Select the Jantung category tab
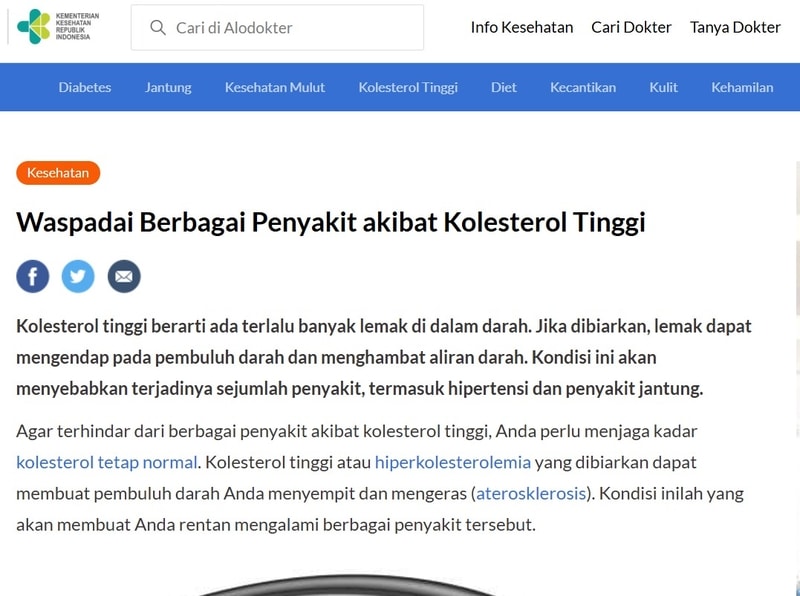800x596 pixels. click(168, 87)
